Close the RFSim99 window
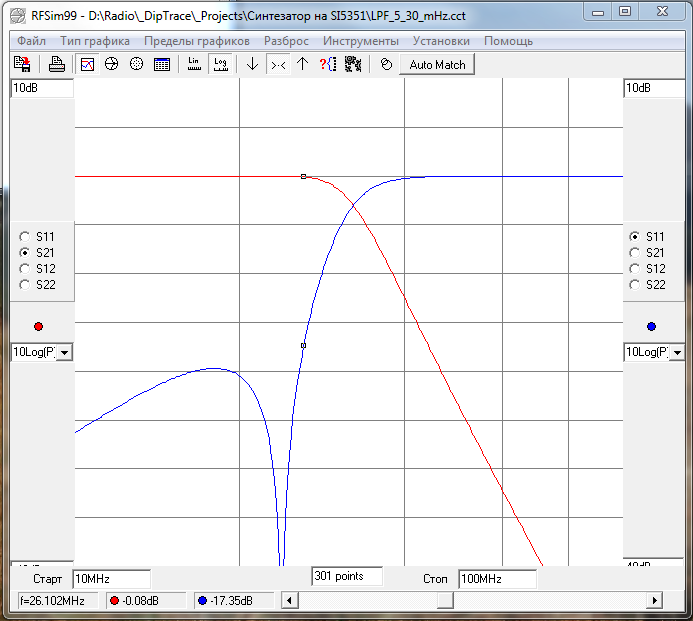 pos(662,12)
